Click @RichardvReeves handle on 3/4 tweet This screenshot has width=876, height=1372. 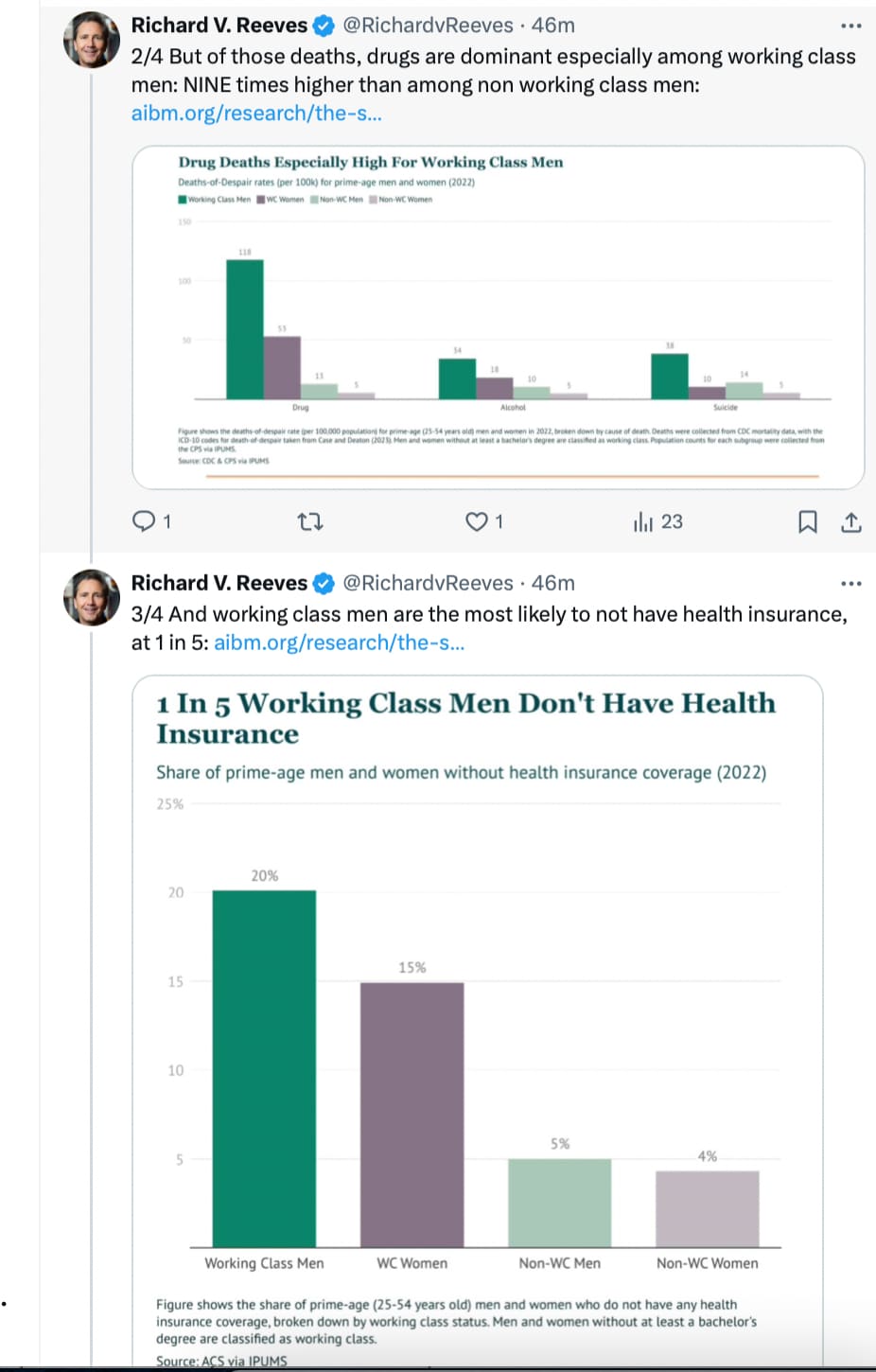tap(428, 583)
